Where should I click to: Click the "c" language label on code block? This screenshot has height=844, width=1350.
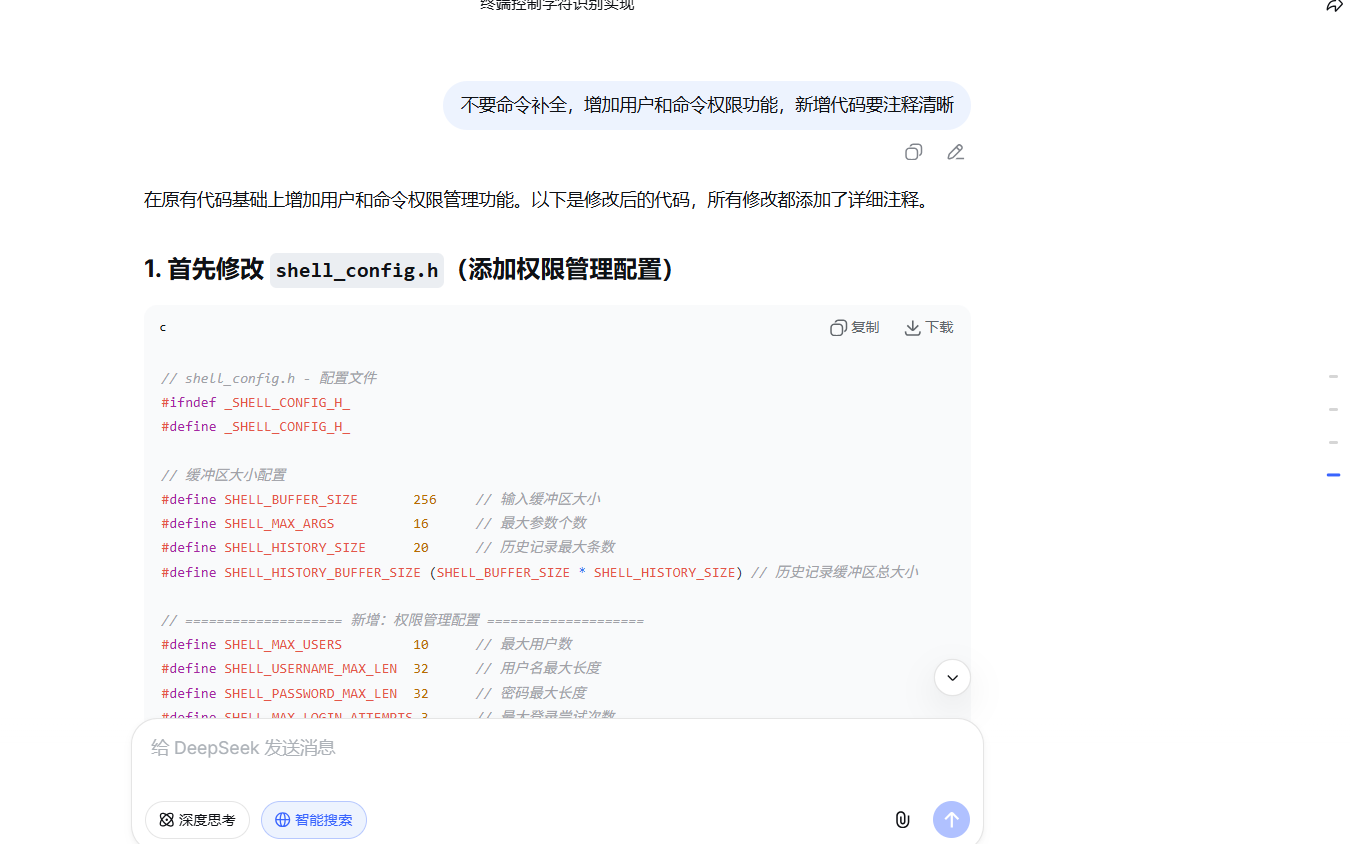[163, 328]
